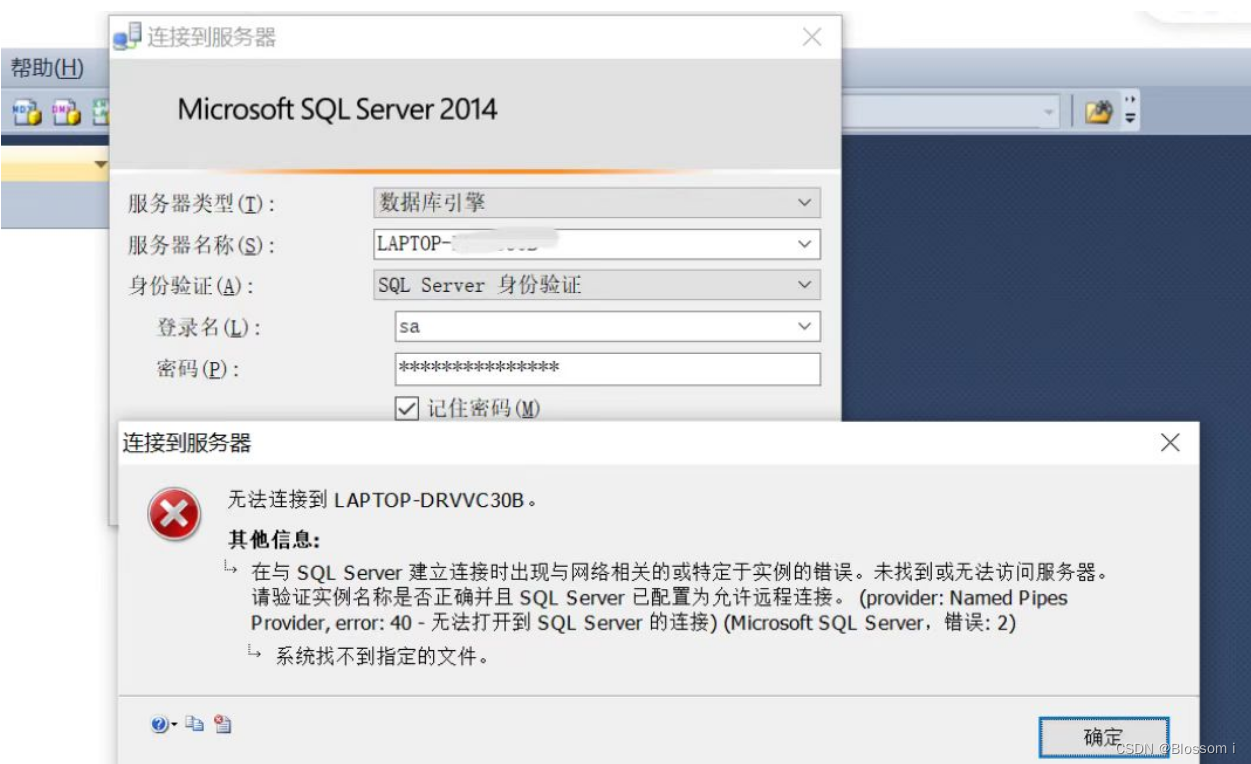Click the 无法连接到 LAPTOP-DRVVC30B message text
Viewport: 1251px width, 764px height.
pyautogui.click(x=383, y=500)
